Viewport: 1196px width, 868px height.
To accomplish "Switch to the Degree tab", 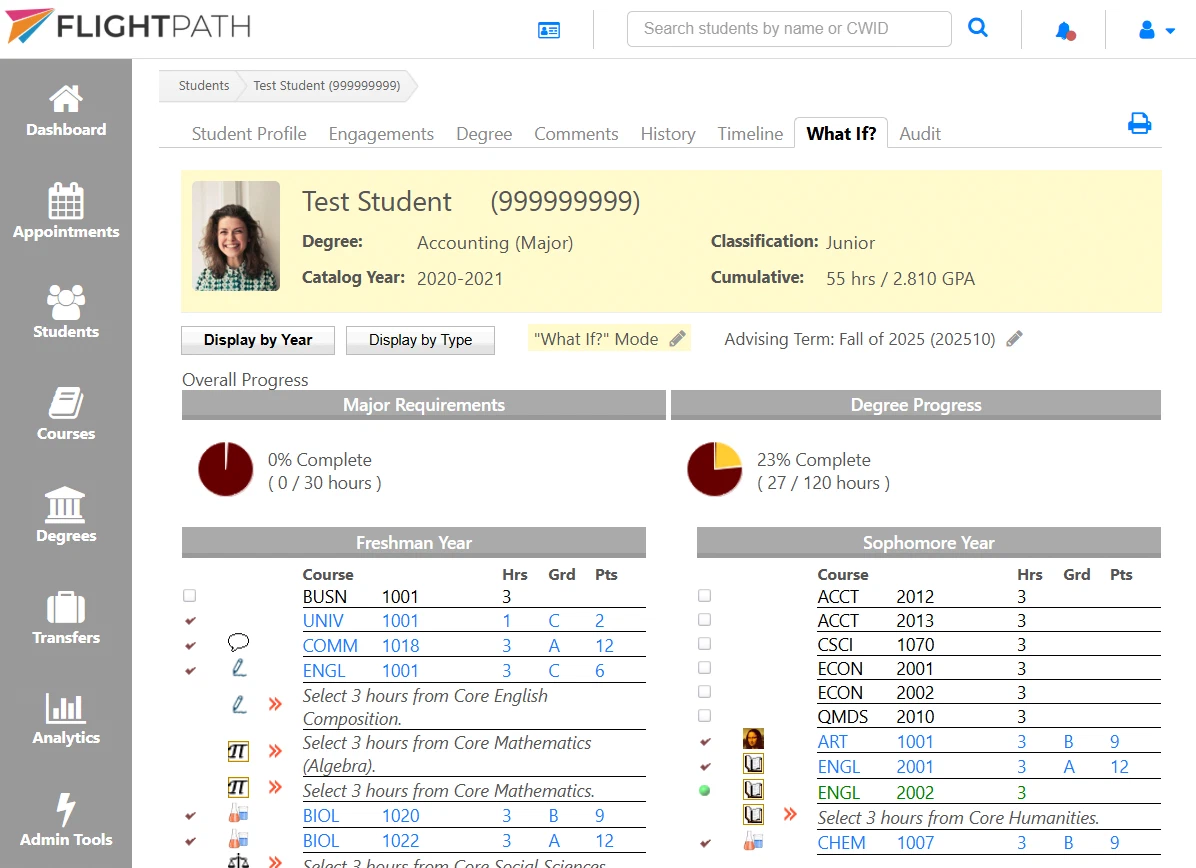I will point(484,133).
